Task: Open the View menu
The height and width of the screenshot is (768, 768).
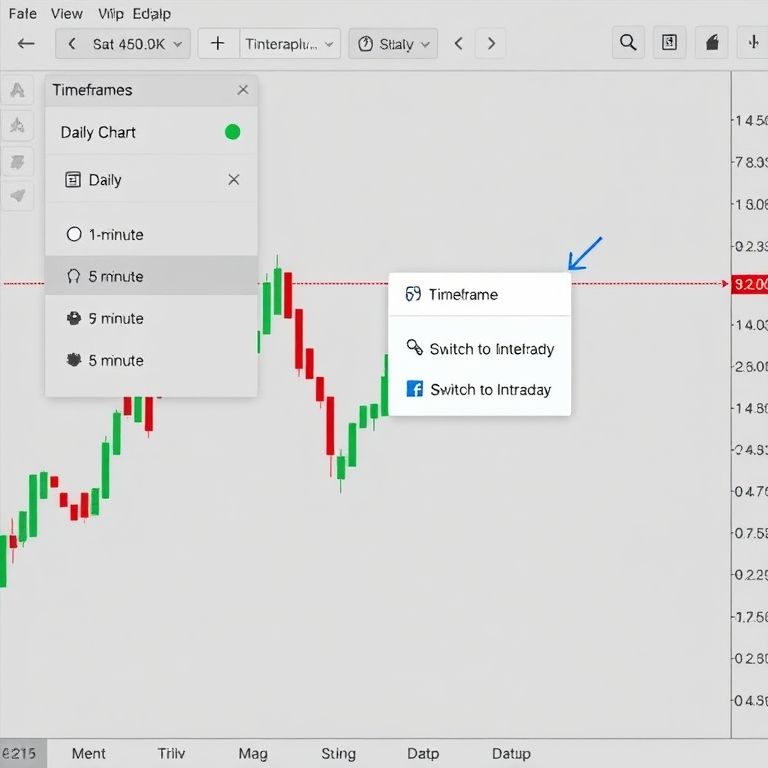Action: coord(67,13)
